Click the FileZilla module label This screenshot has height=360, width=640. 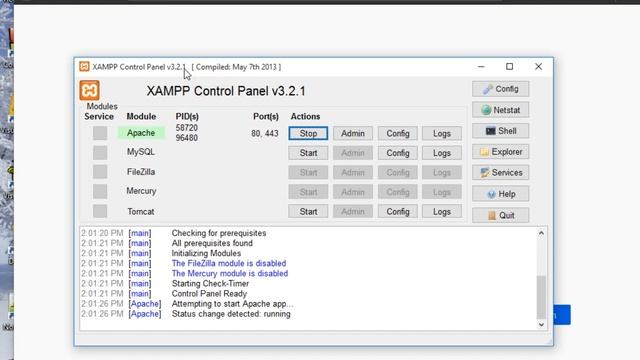[141, 172]
